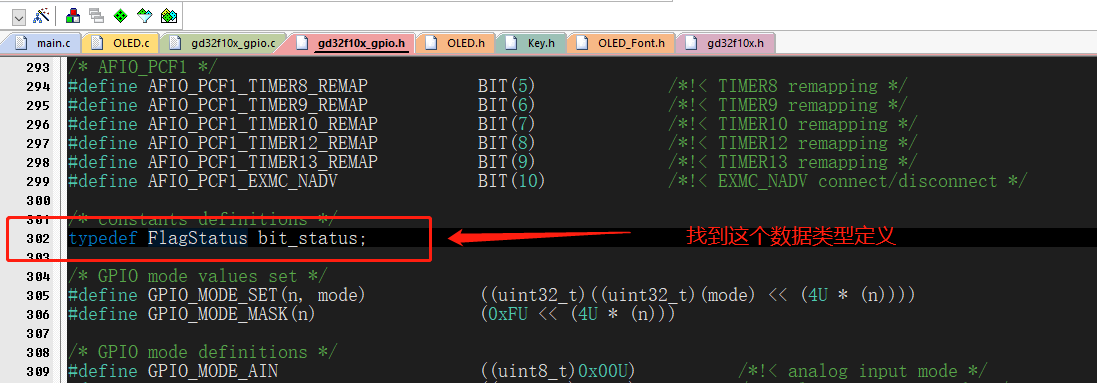Click the FlagStatus type name
This screenshot has width=1097, height=383.
coord(197,238)
